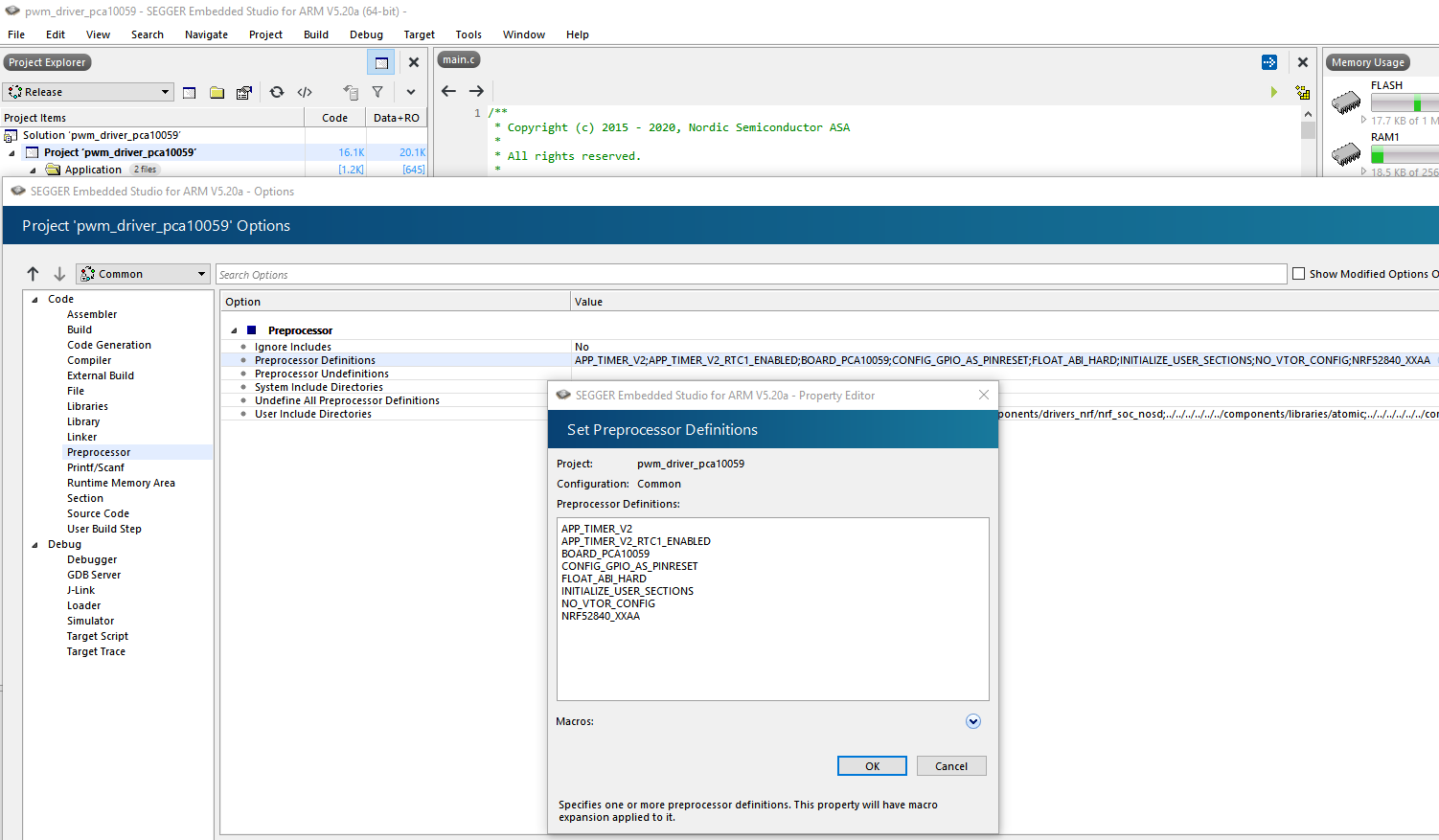The image size is (1439, 840).
Task: Click the Search Options input field
Action: 751,274
